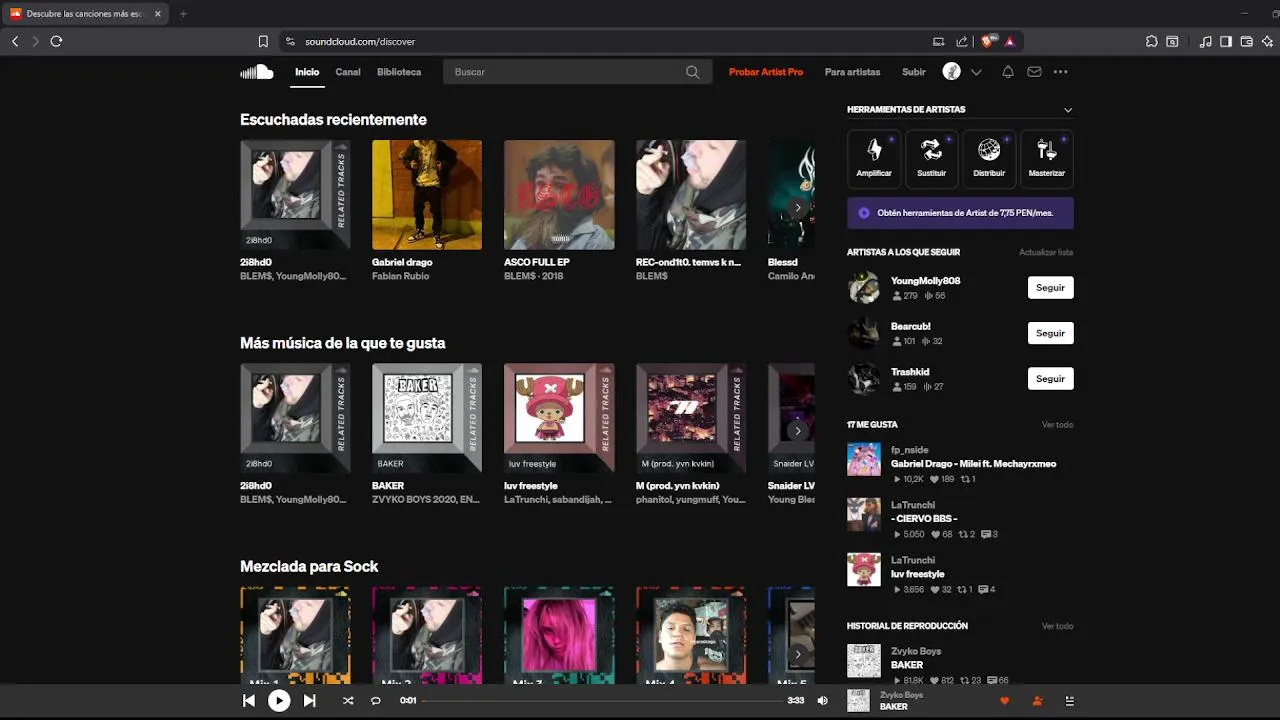Screen dimensions: 1280x720
Task: Share this page from address bar
Action: pos(962,41)
